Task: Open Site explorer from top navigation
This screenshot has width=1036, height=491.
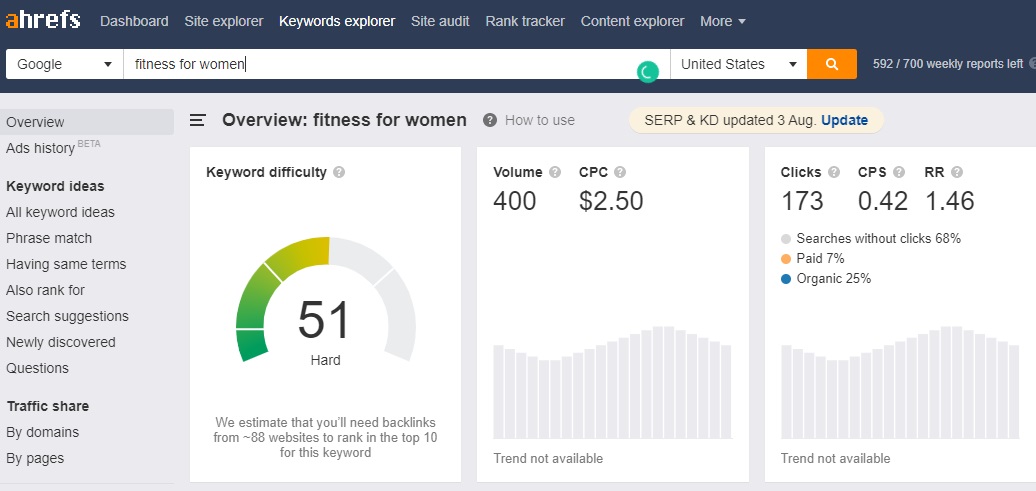Action: click(x=224, y=21)
